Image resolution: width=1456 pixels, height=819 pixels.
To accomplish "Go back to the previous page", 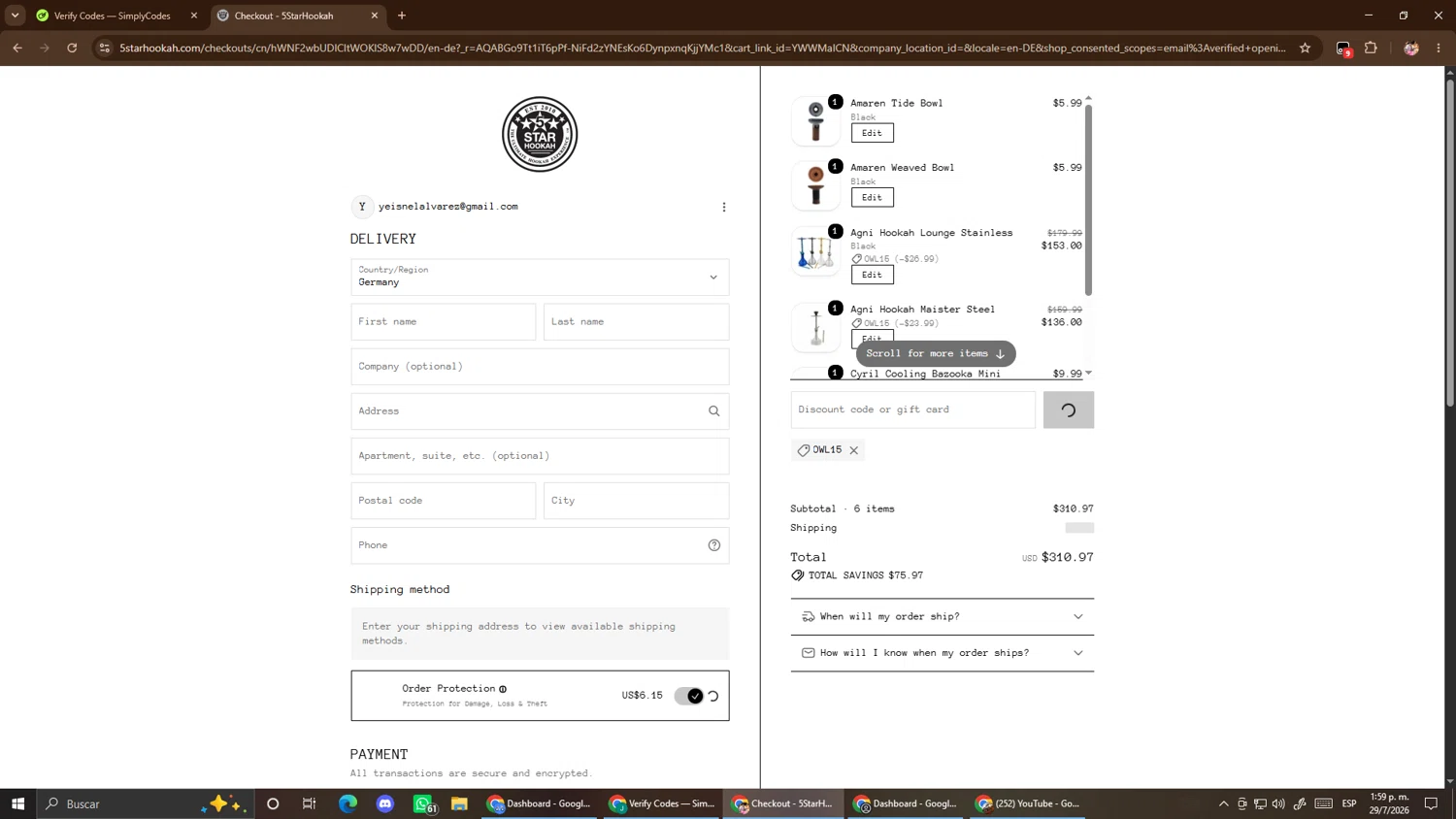I will click(17, 48).
